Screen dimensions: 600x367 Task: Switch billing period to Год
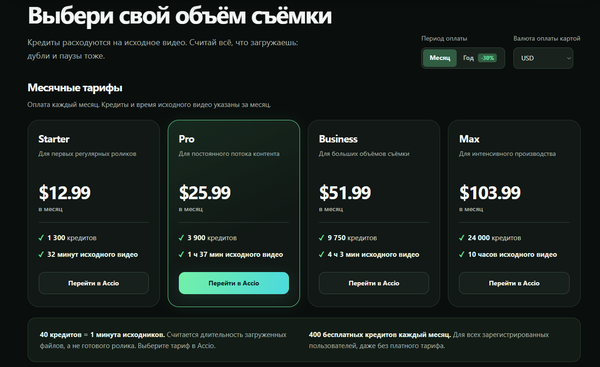coord(468,58)
